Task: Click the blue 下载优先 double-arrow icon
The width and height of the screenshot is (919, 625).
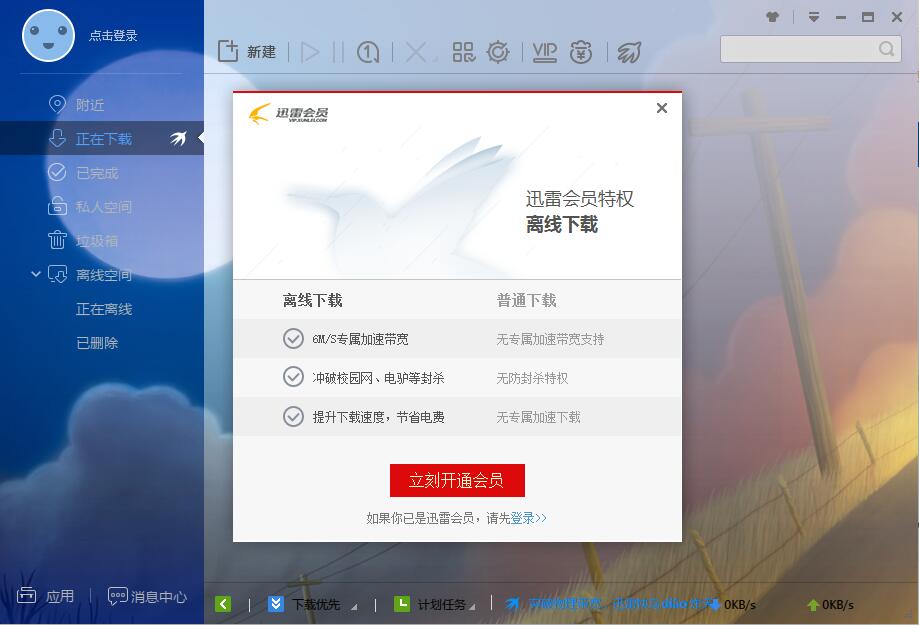Action: [x=276, y=604]
